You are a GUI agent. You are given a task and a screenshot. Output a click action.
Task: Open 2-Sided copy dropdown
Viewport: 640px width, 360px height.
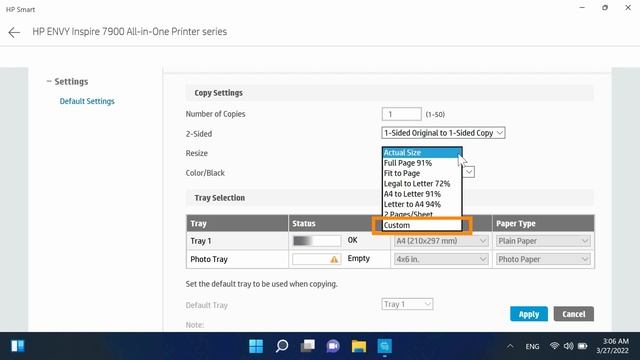tap(443, 133)
